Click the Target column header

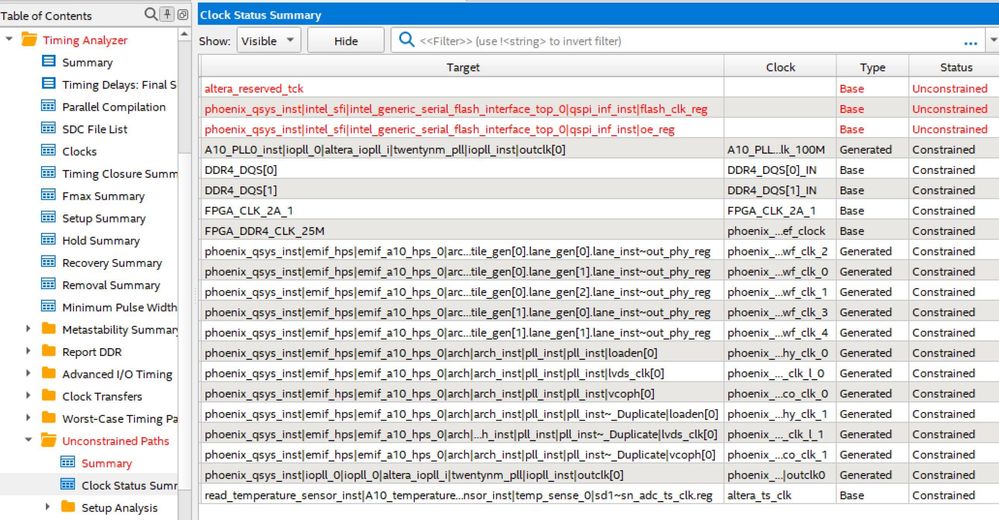[462, 67]
